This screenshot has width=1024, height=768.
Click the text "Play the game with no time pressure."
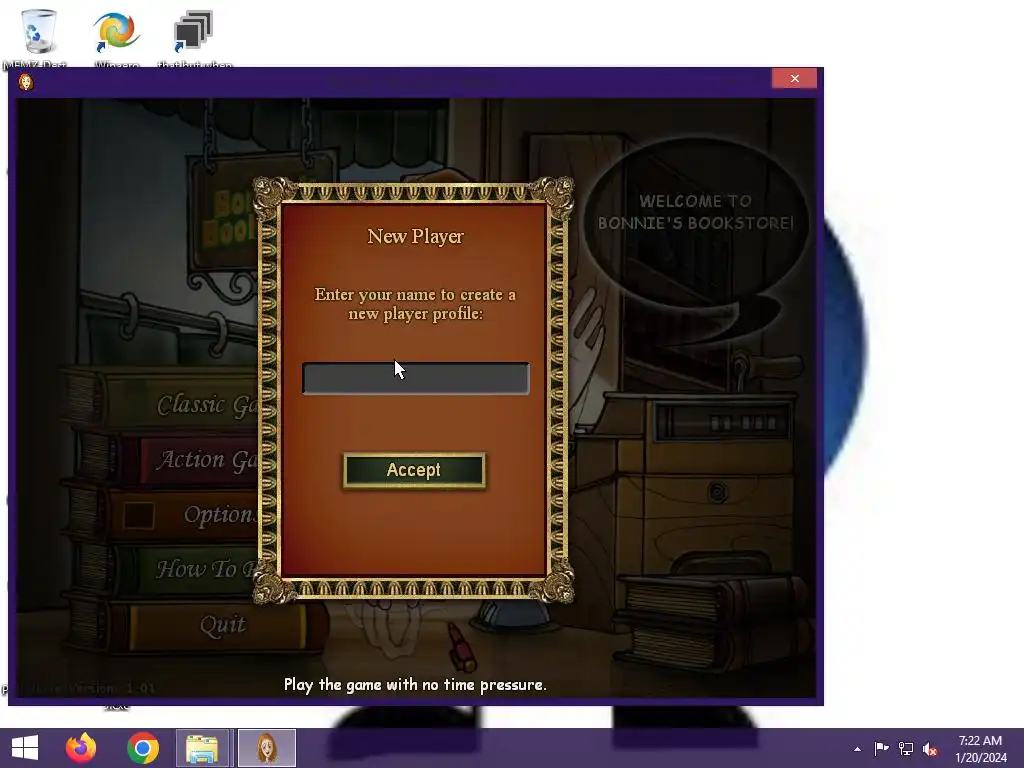(415, 684)
